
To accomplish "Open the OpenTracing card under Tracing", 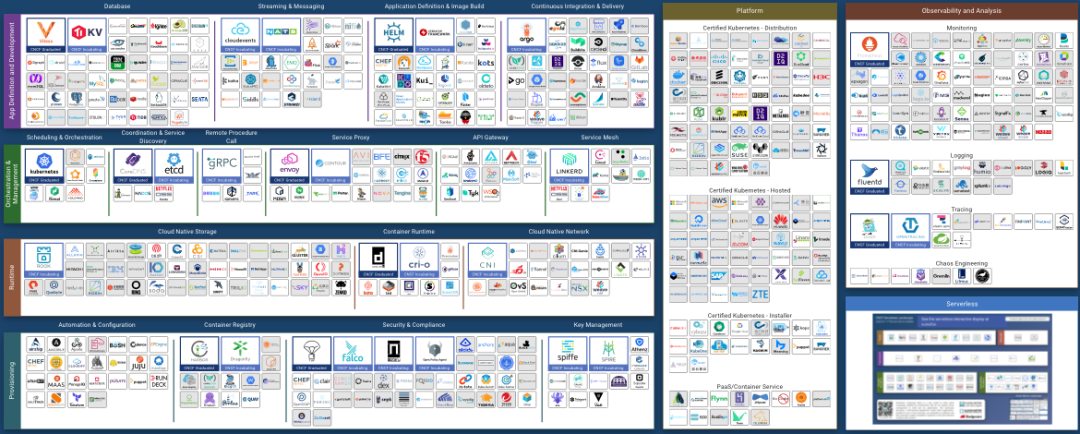I will point(911,231).
